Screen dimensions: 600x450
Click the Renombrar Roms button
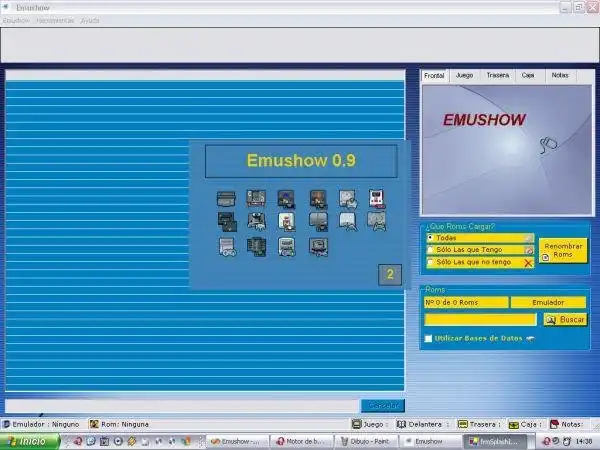(x=563, y=250)
